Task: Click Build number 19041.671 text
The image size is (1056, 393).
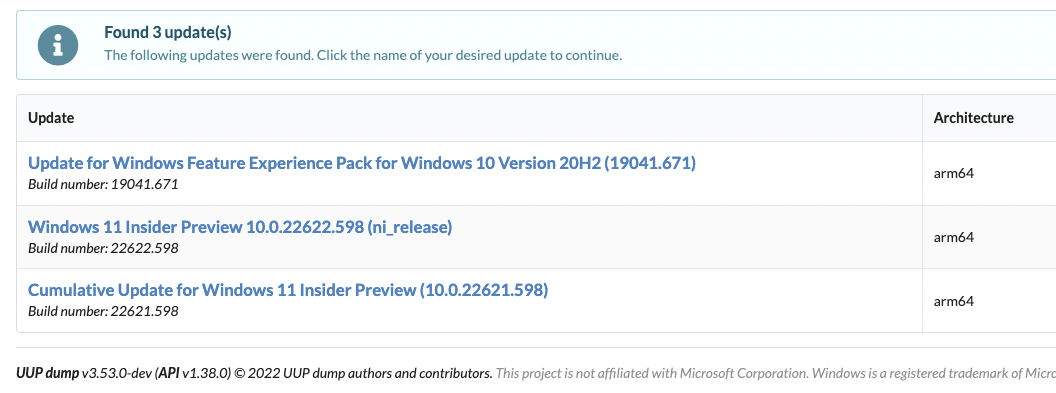Action: [103, 184]
